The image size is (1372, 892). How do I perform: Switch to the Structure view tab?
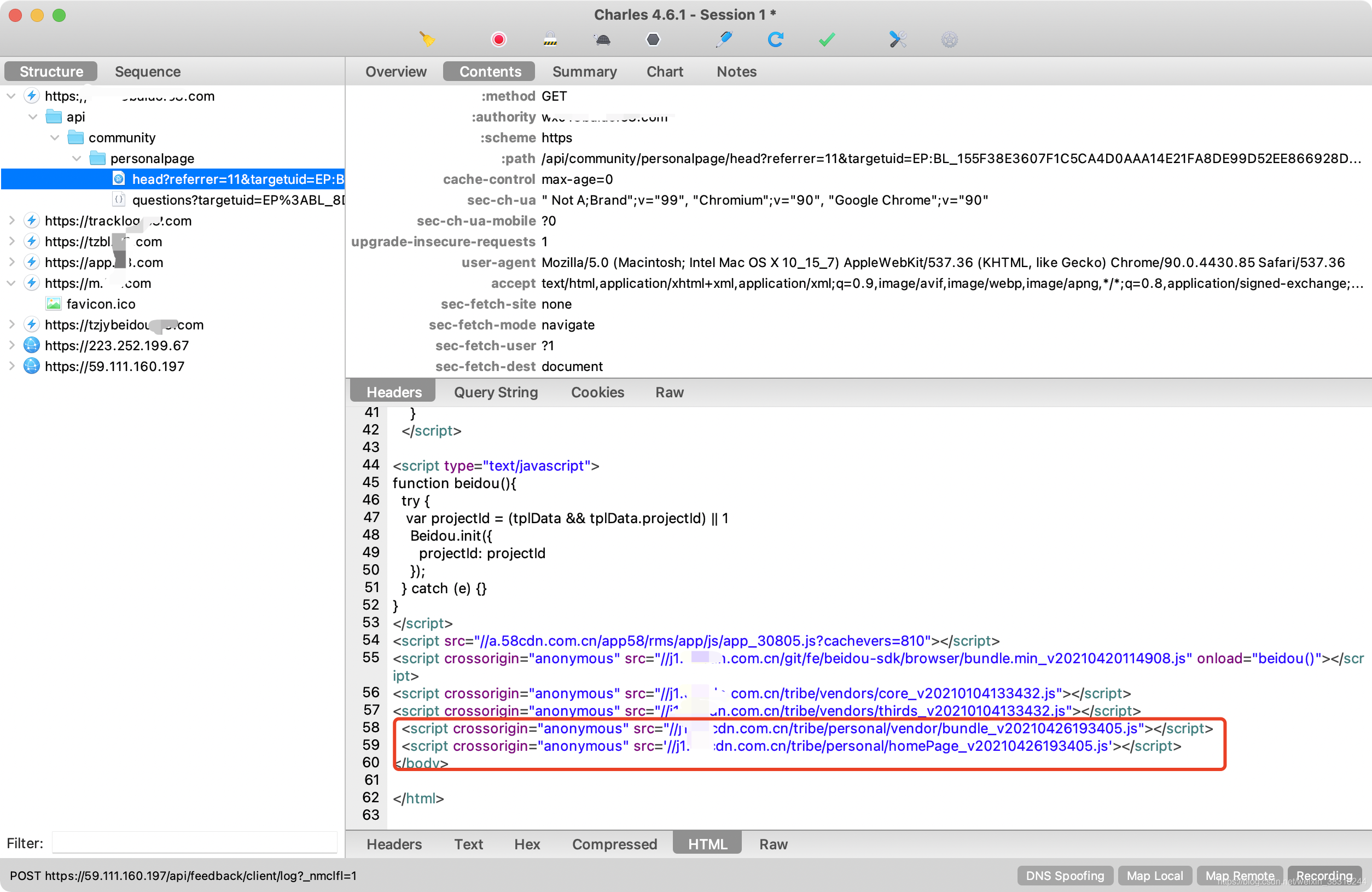[50, 71]
